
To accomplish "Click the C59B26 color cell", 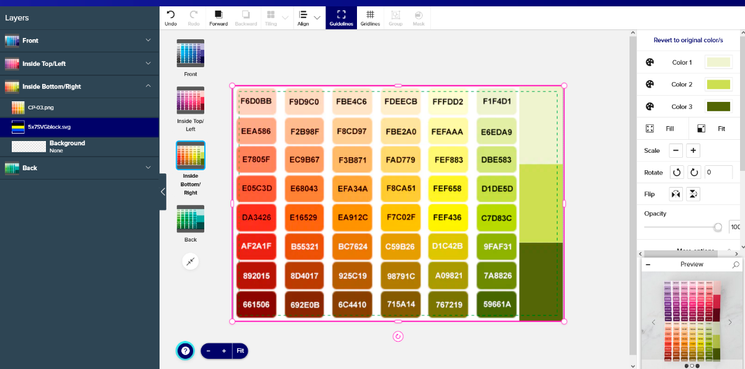I will tap(400, 246).
